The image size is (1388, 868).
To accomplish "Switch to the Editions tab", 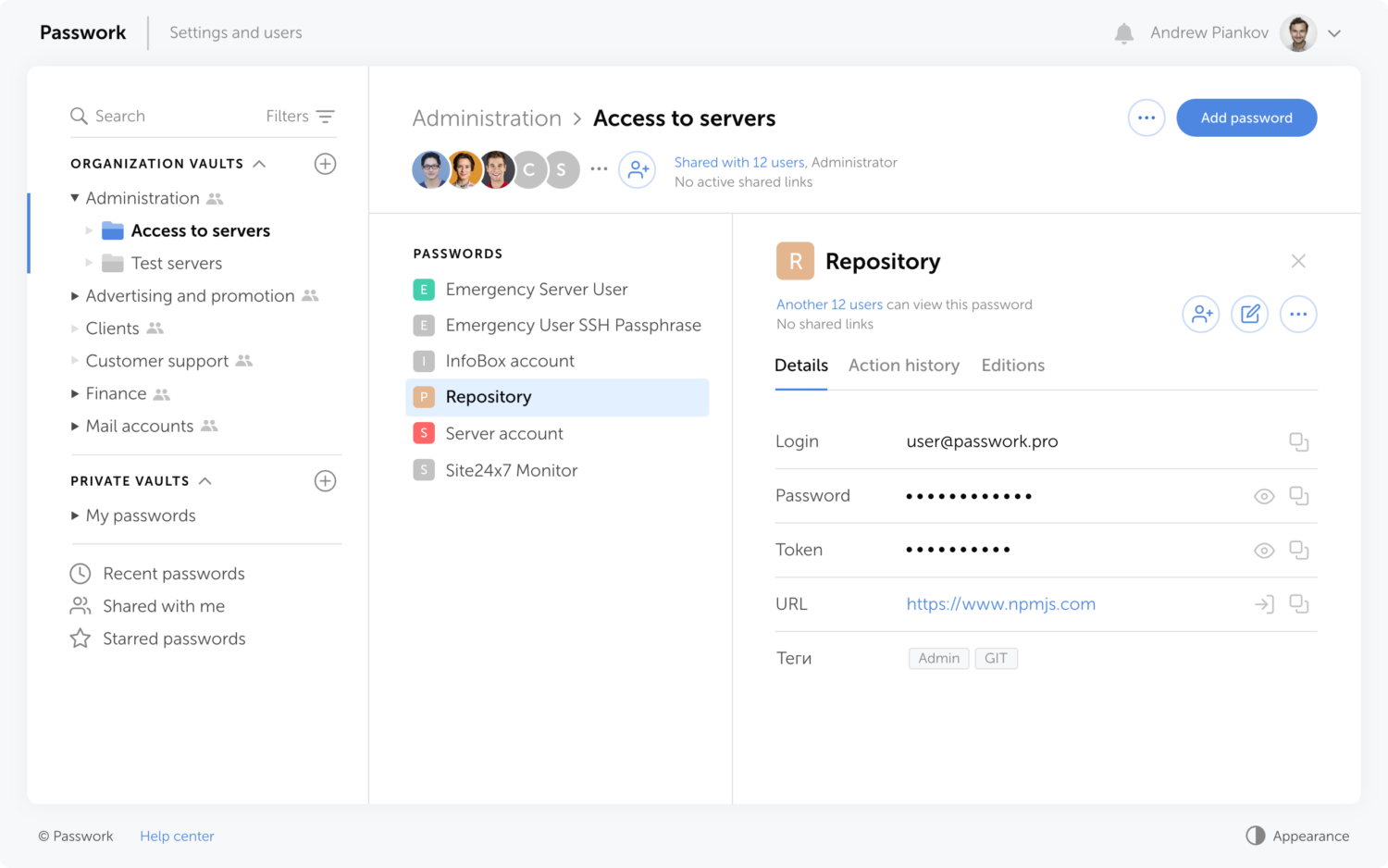I will pos(1012,366).
